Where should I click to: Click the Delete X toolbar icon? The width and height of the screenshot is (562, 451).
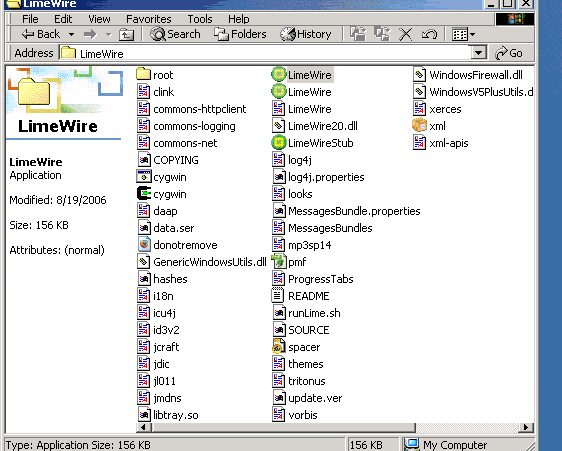[405, 34]
